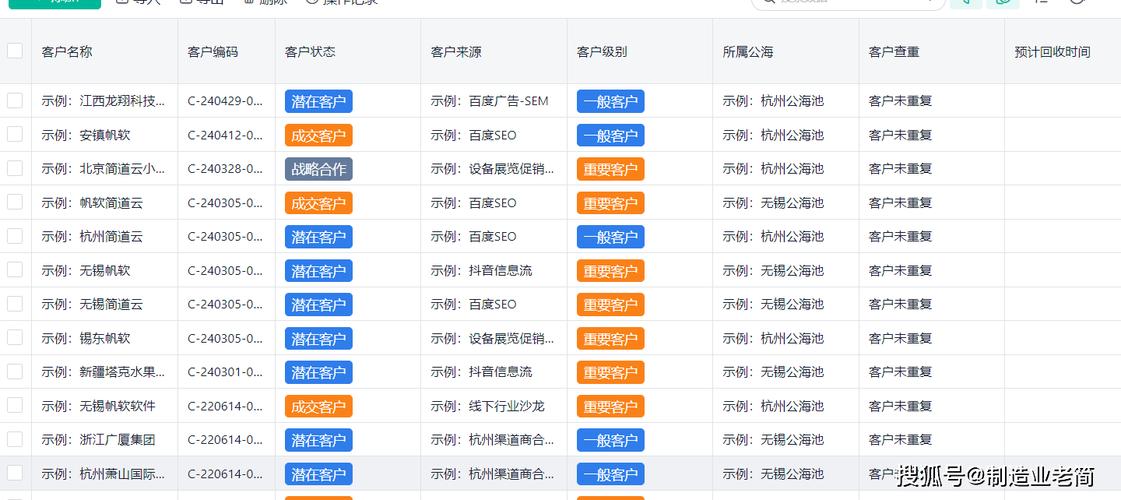Open customer 示例：杭州萧山国际
Image resolution: width=1121 pixels, height=500 pixels.
click(x=104, y=474)
